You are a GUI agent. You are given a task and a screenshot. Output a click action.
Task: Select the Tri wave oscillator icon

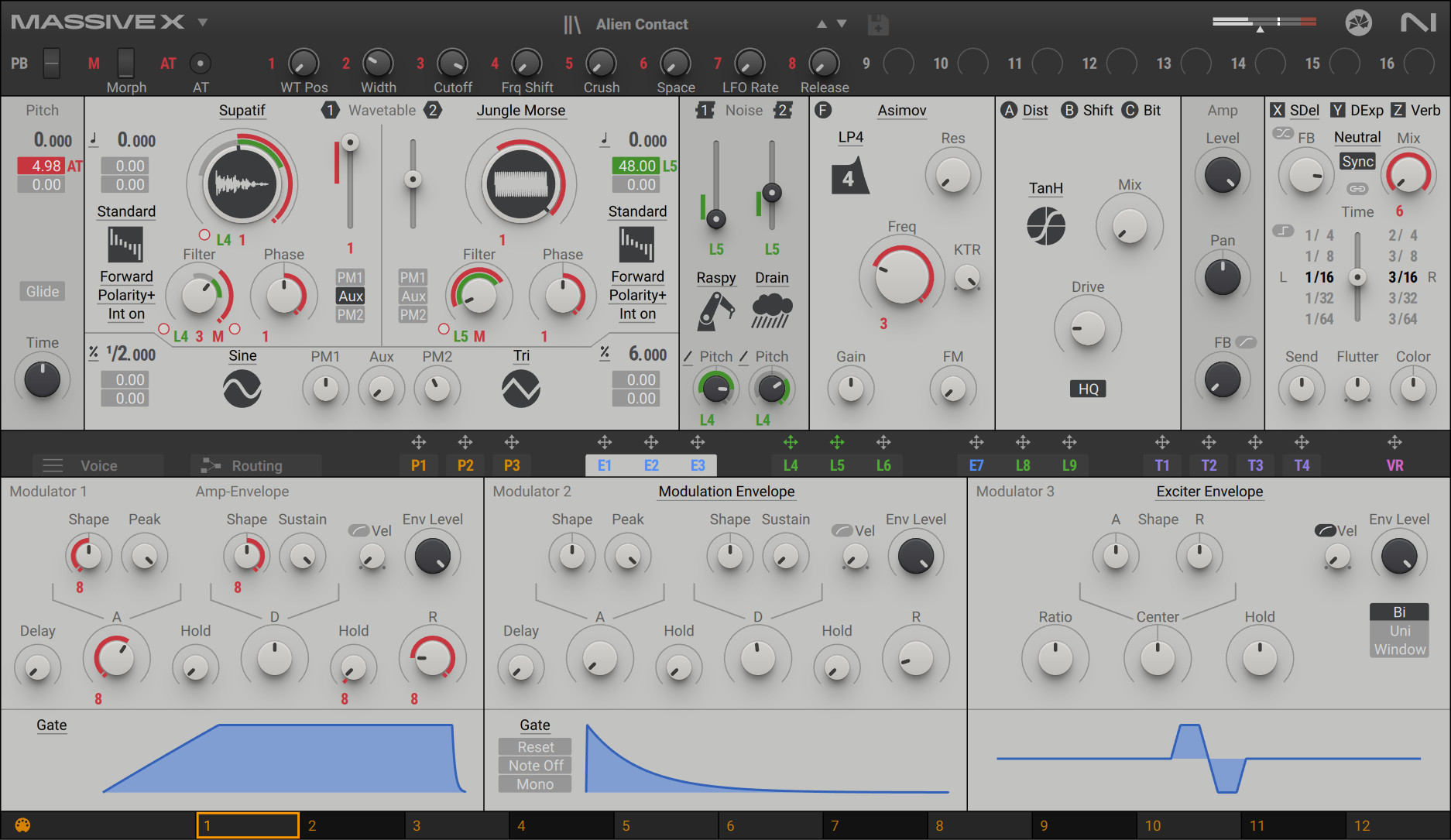point(521,389)
